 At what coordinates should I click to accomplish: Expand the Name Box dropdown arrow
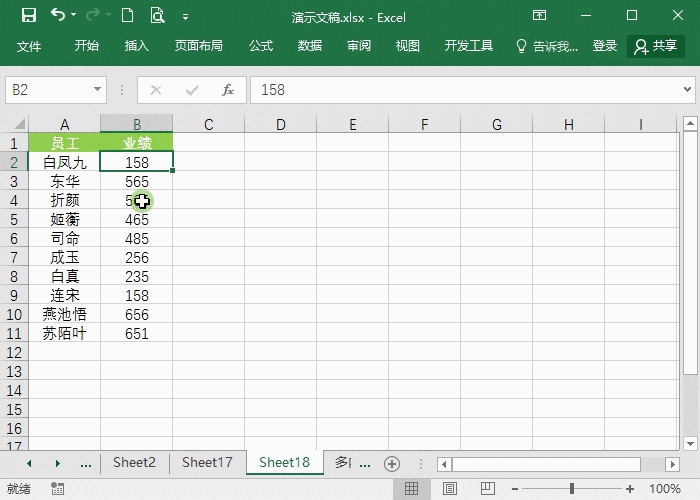[97, 90]
